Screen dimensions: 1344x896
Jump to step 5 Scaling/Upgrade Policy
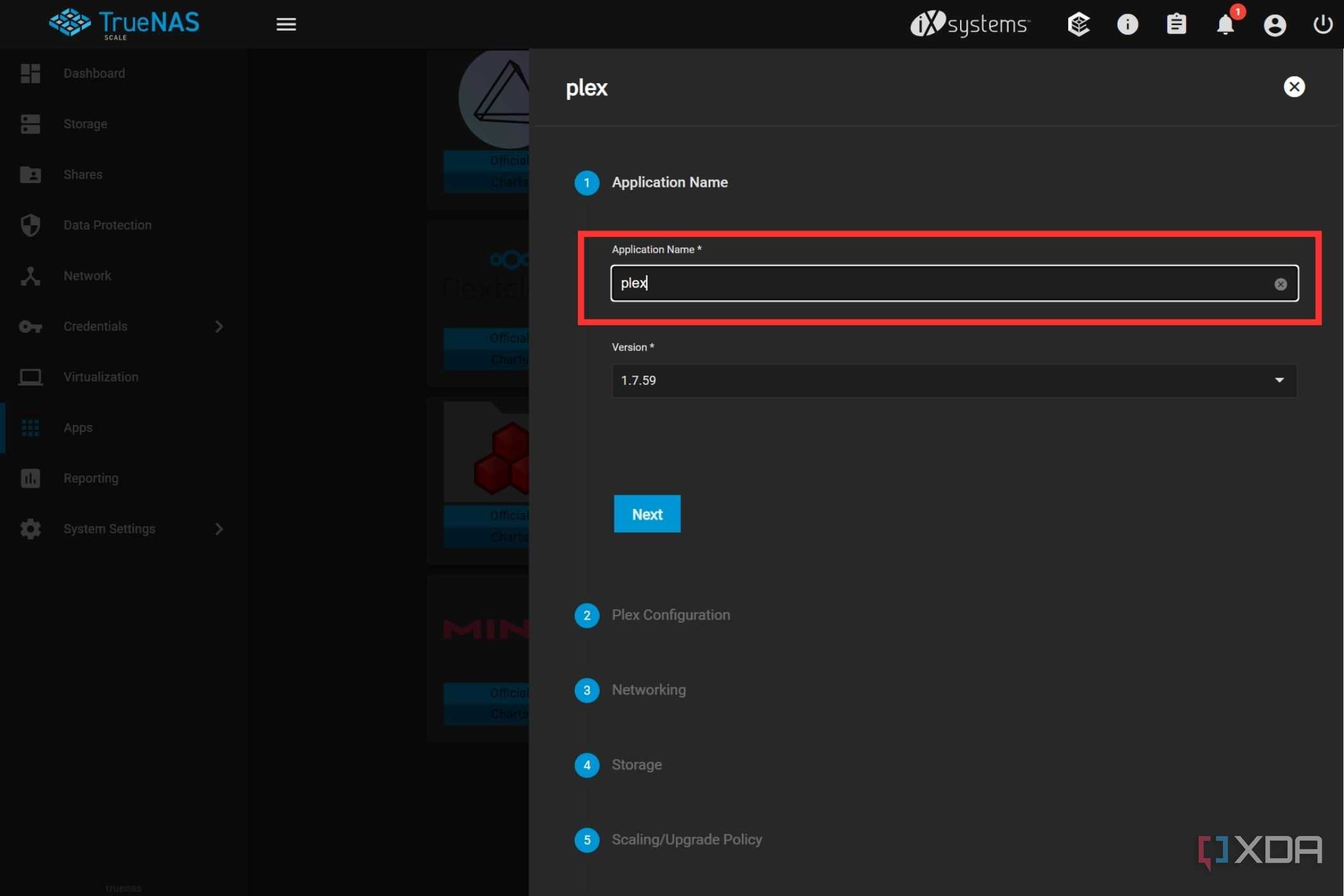click(668, 840)
